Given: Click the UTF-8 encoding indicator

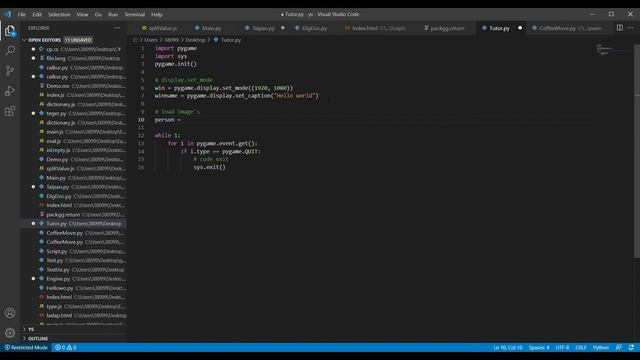Looking at the screenshot, I should tap(562, 347).
